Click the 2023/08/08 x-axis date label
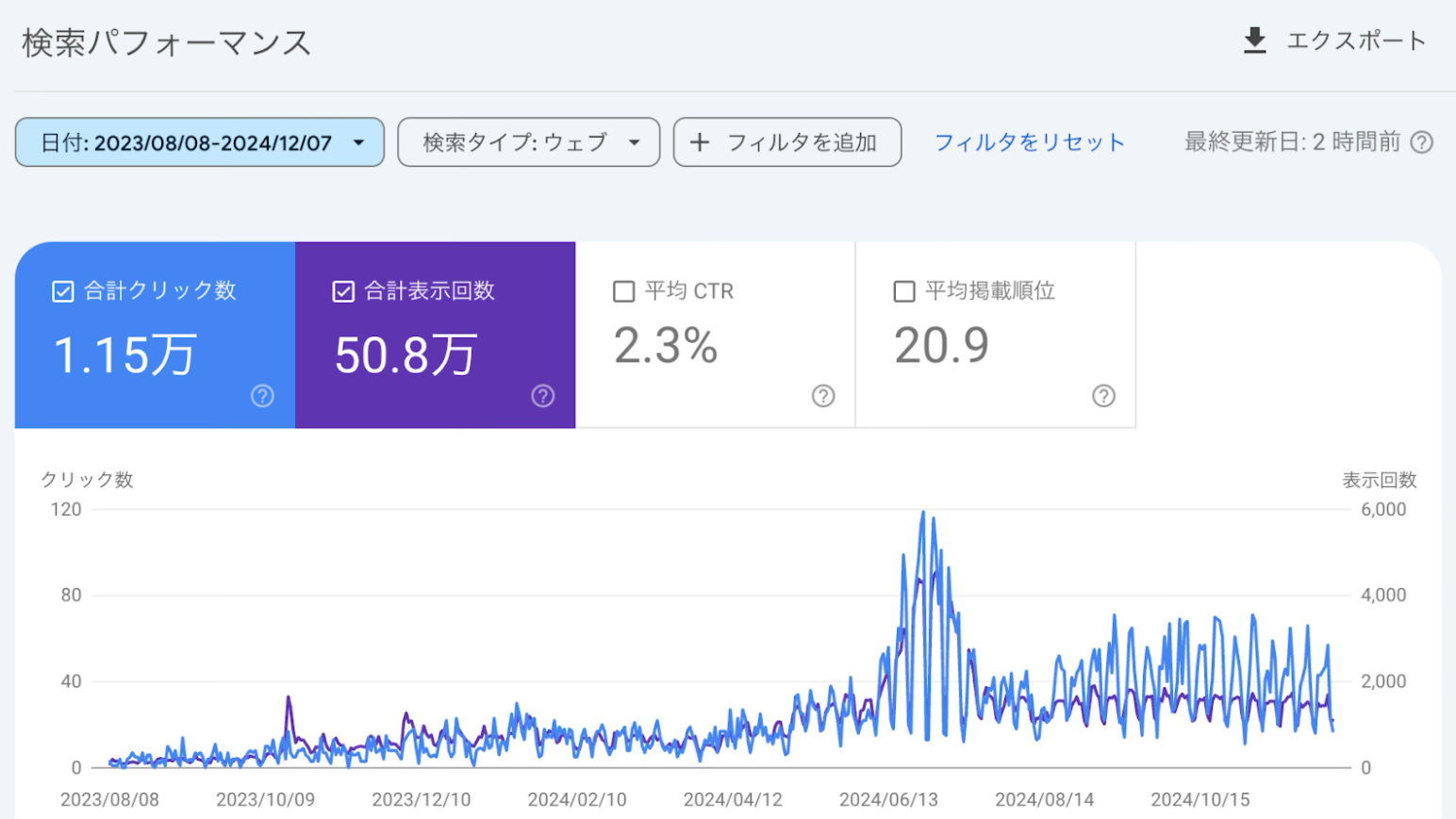1456x819 pixels. pyautogui.click(x=109, y=799)
